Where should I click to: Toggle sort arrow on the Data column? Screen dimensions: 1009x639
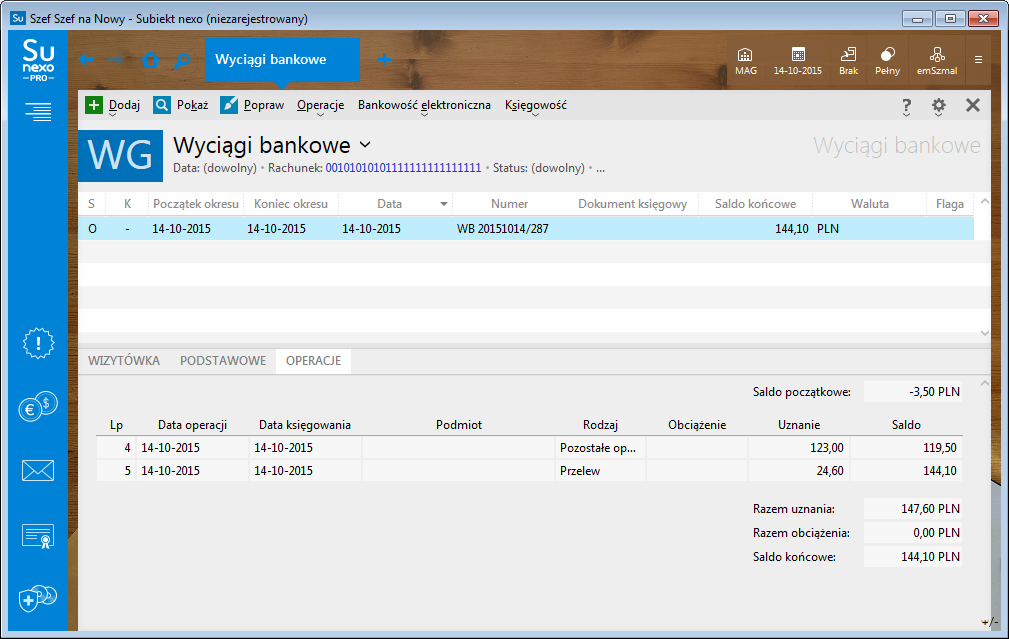coord(443,204)
